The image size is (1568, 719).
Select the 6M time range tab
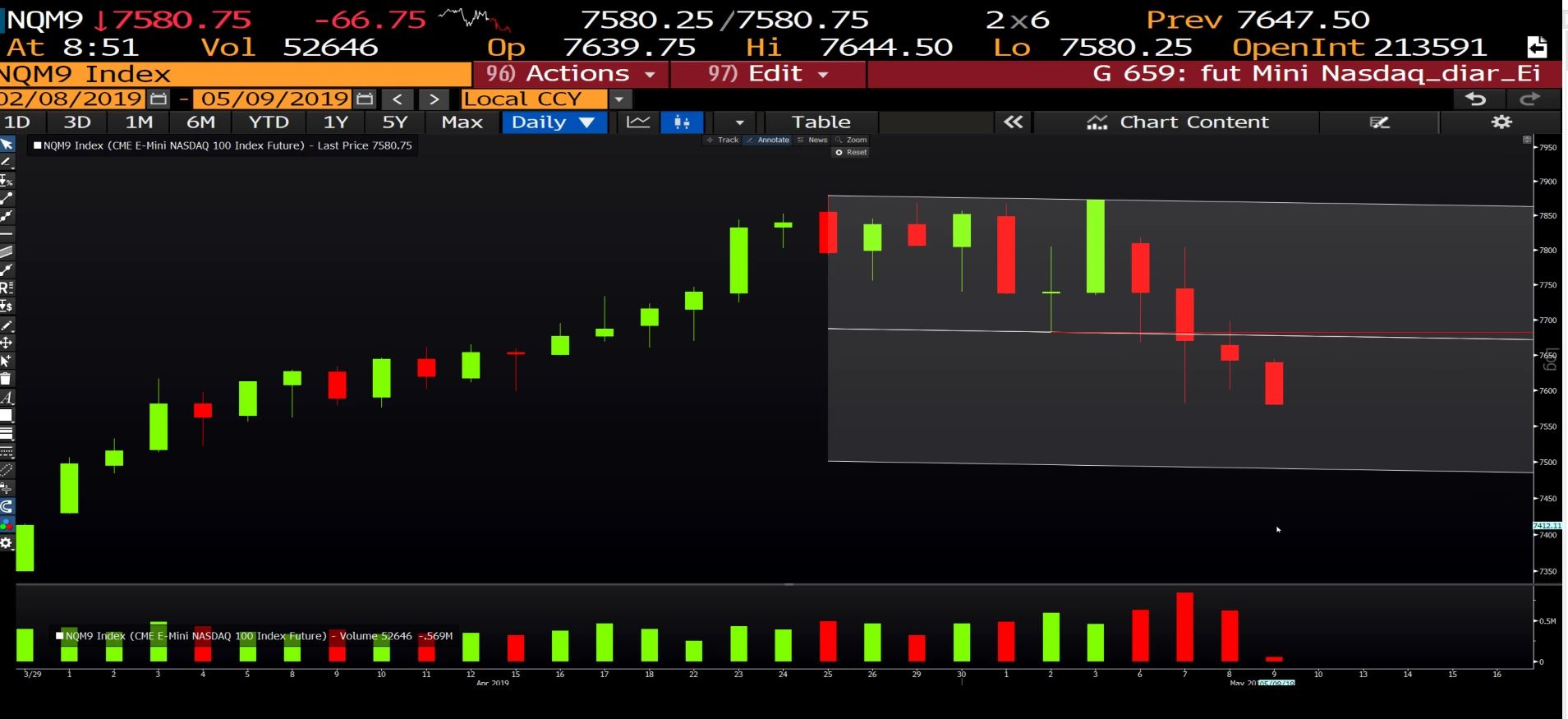(201, 122)
